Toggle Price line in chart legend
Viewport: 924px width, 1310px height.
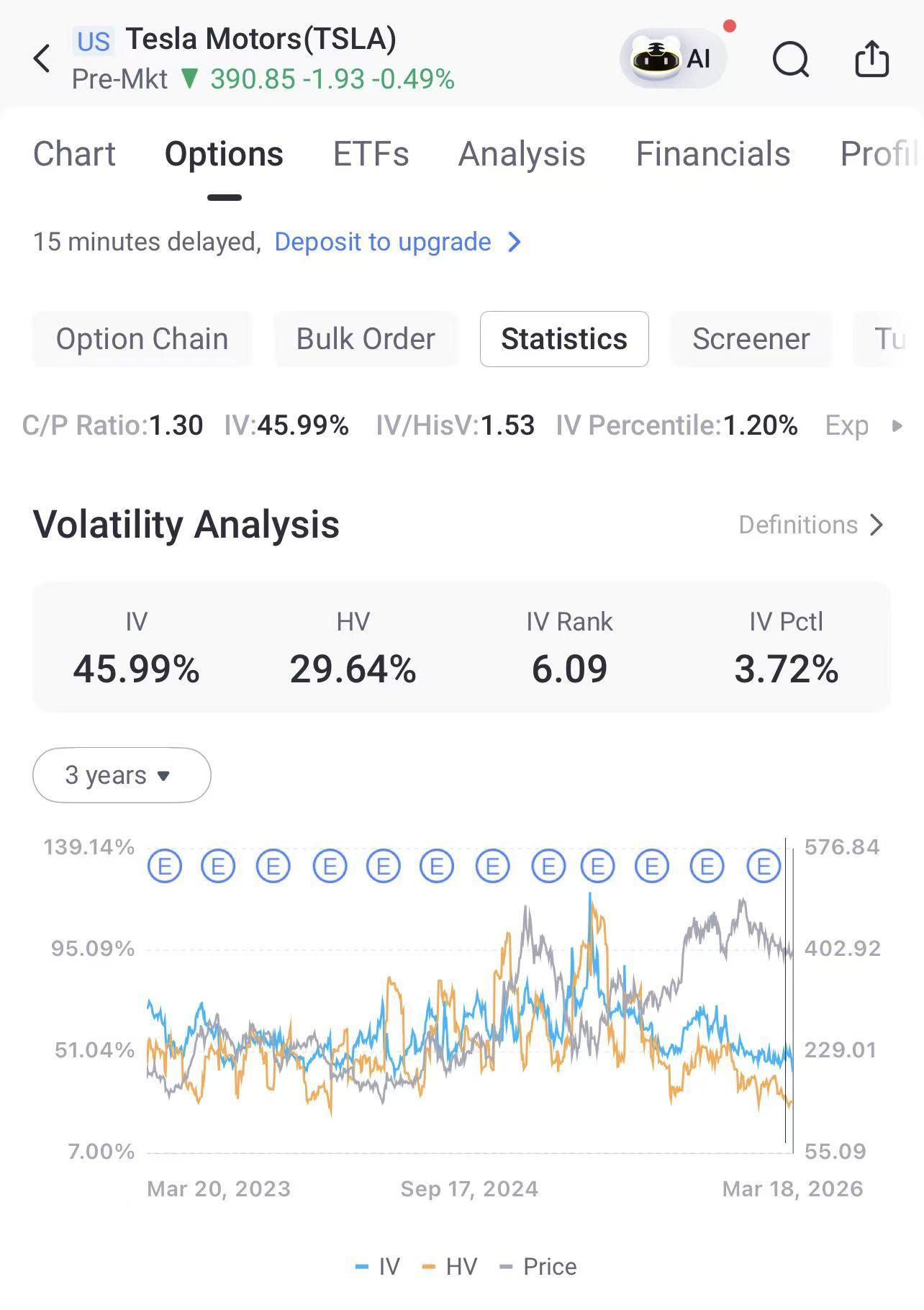[539, 1267]
